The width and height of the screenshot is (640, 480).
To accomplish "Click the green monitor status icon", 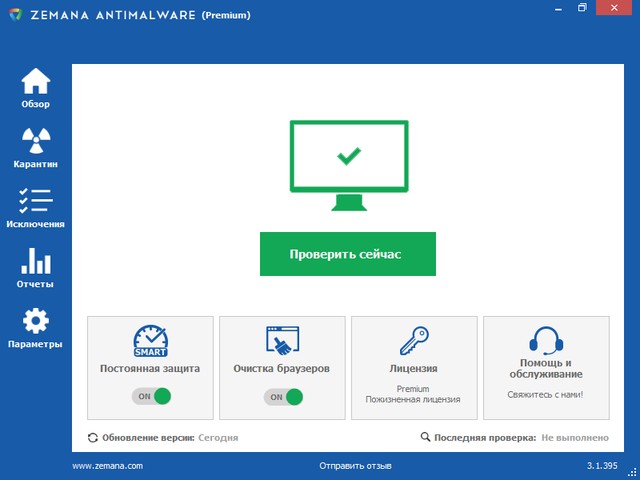I will point(348,165).
